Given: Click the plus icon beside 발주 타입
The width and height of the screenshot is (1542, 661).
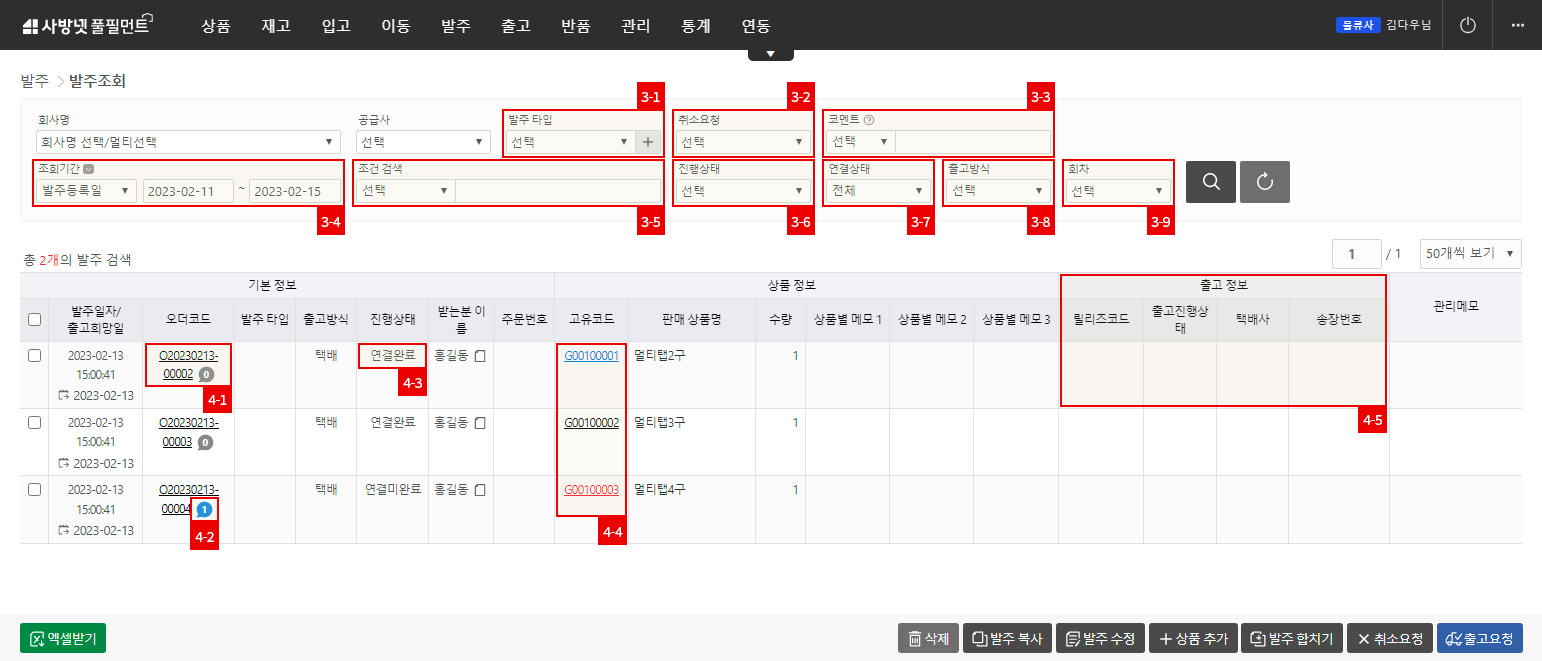Looking at the screenshot, I should click(648, 142).
